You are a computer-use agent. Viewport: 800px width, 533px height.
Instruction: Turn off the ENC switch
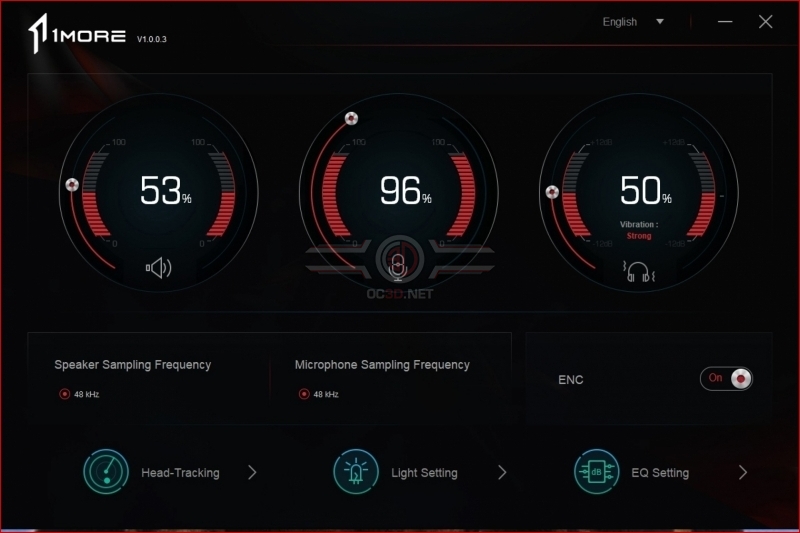pos(727,378)
